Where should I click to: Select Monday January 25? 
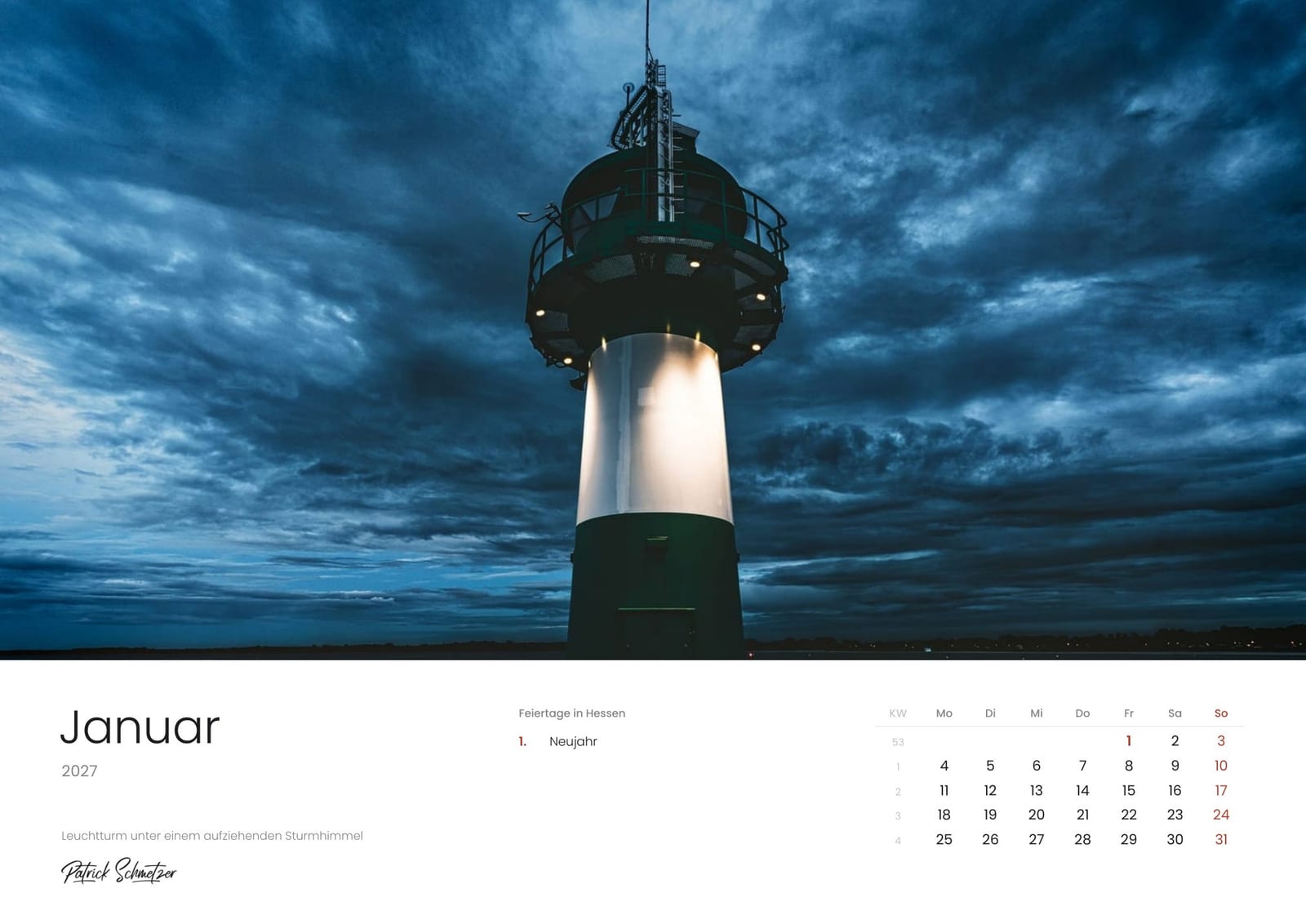[944, 839]
